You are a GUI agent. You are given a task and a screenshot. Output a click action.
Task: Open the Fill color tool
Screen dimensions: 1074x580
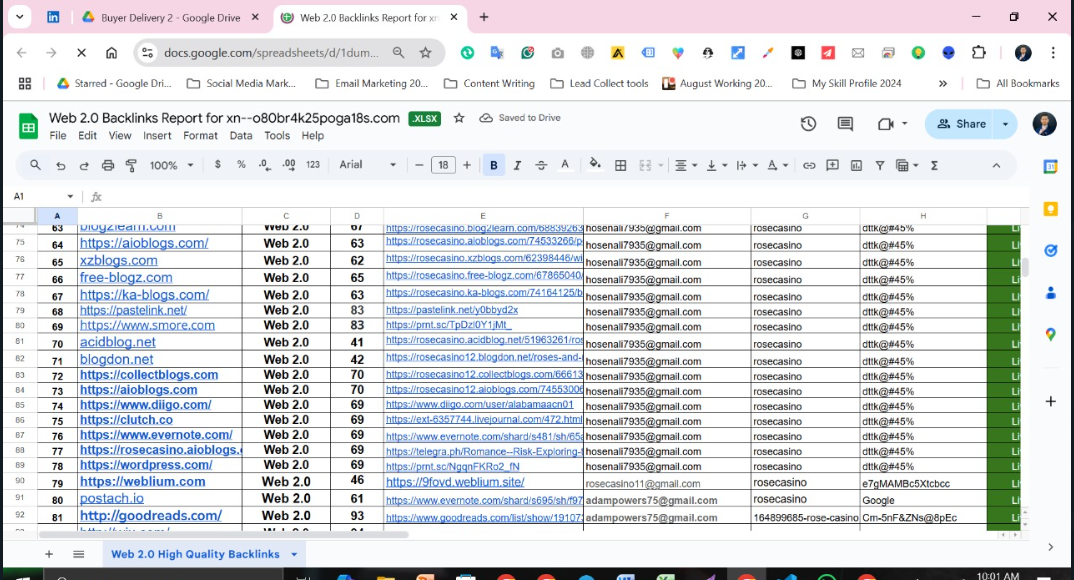[x=593, y=165]
